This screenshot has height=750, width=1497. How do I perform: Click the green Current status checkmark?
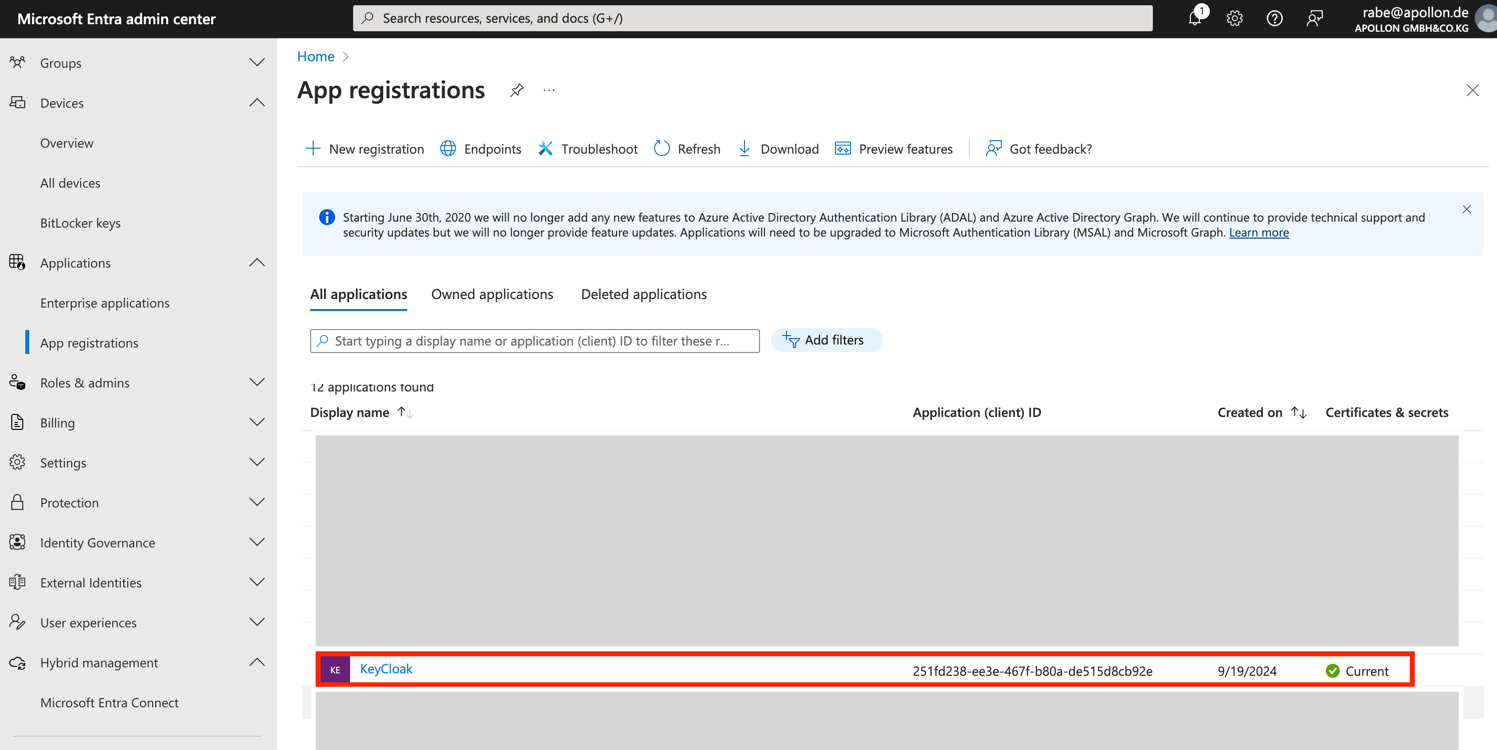click(x=1333, y=671)
